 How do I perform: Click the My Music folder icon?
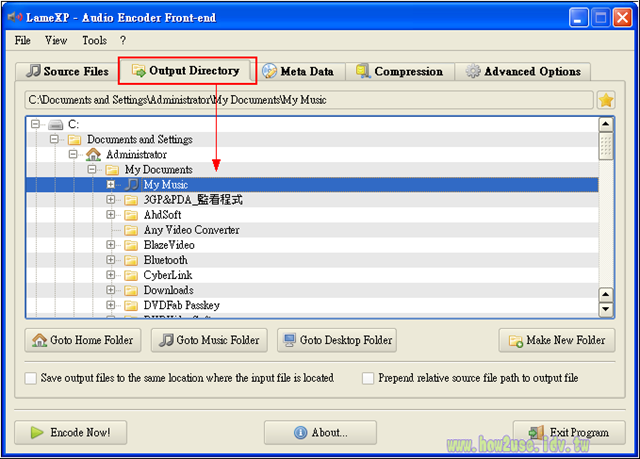click(131, 185)
